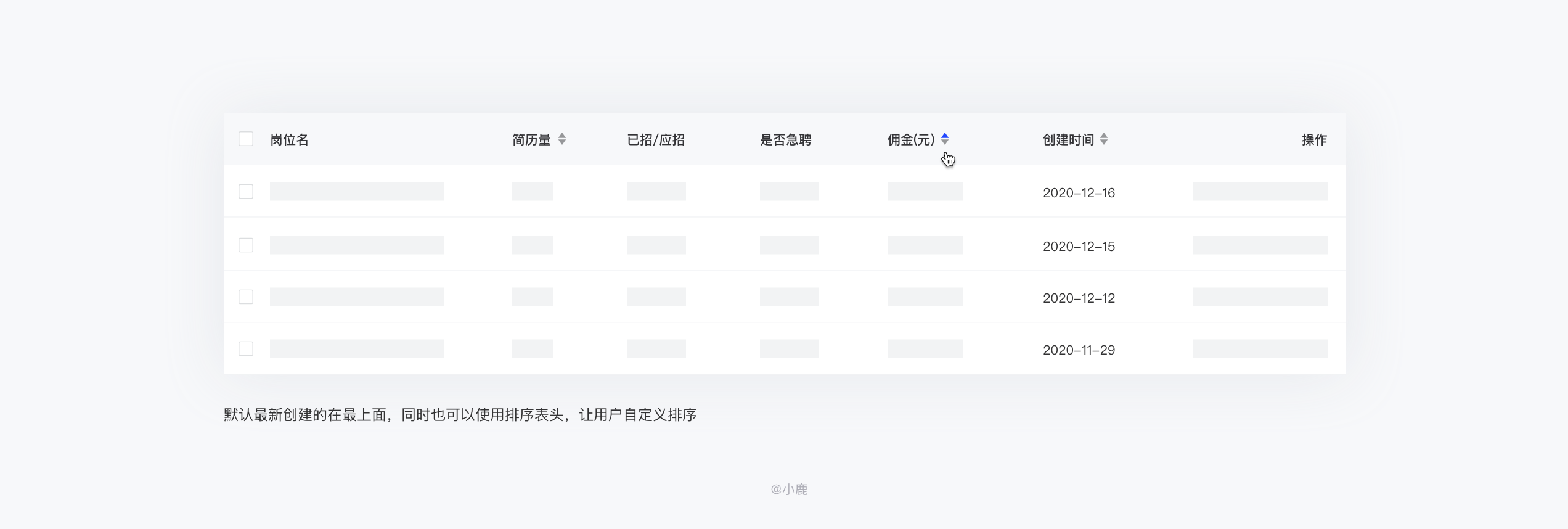This screenshot has width=1568, height=529.
Task: Click the 岗位名 column header
Action: 289,140
